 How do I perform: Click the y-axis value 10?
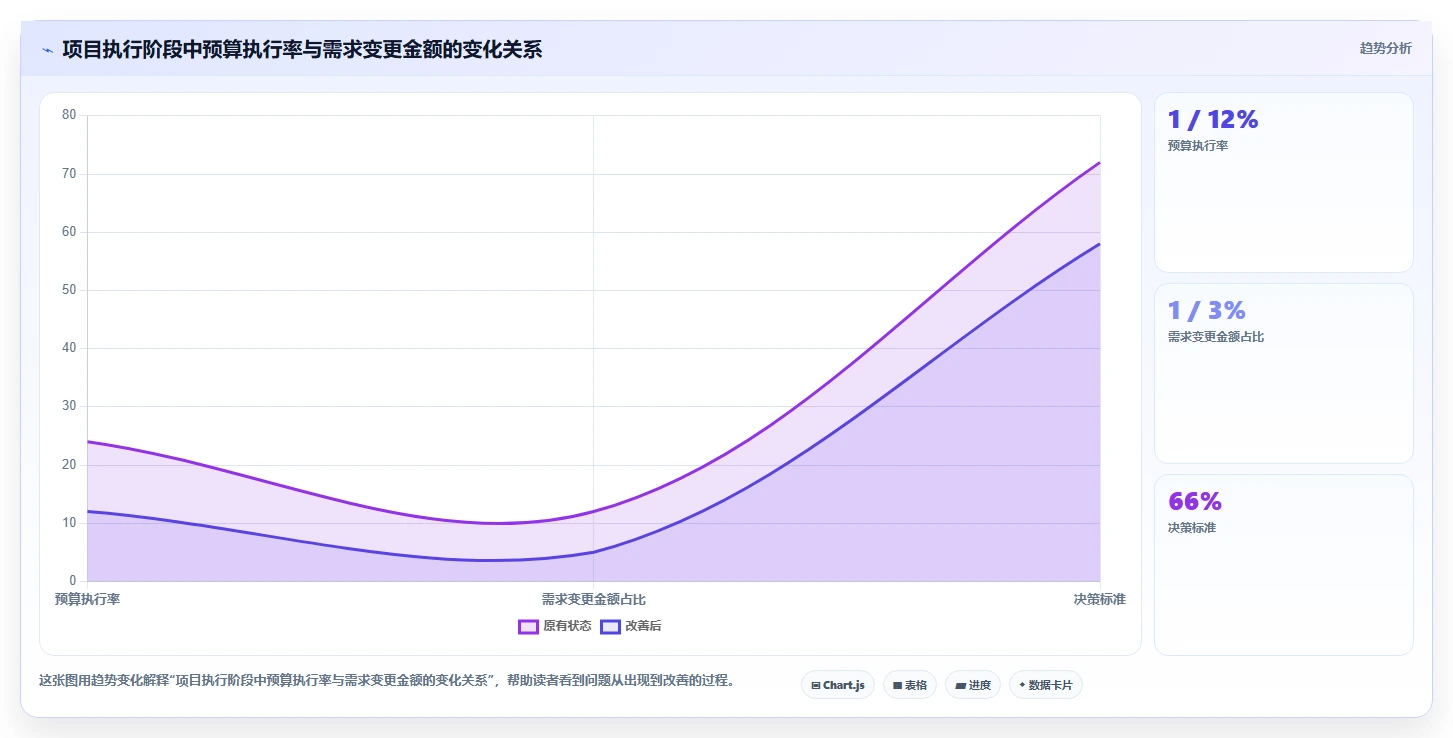coord(69,523)
